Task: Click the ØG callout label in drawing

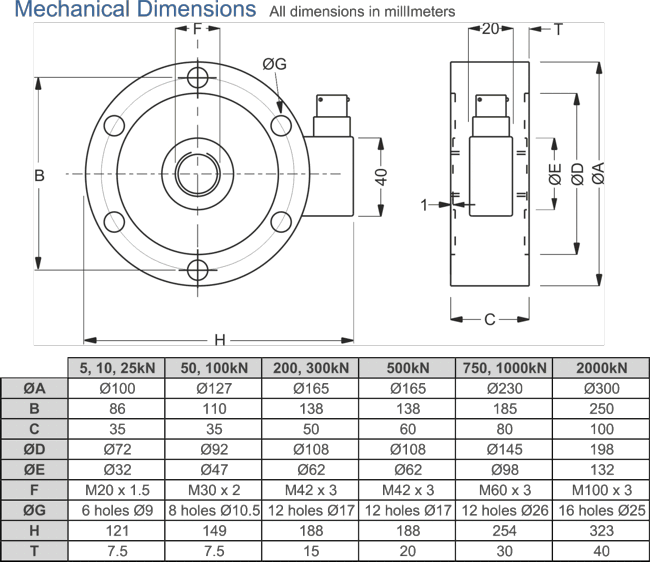Action: pos(275,65)
